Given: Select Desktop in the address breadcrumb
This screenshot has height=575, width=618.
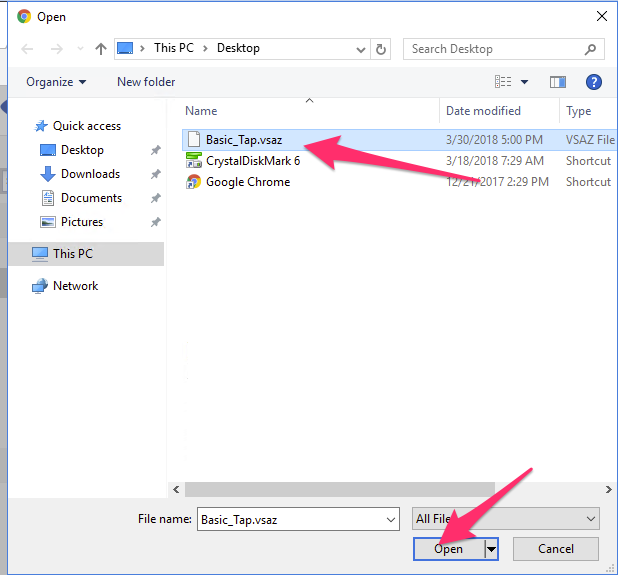Looking at the screenshot, I should click(238, 48).
